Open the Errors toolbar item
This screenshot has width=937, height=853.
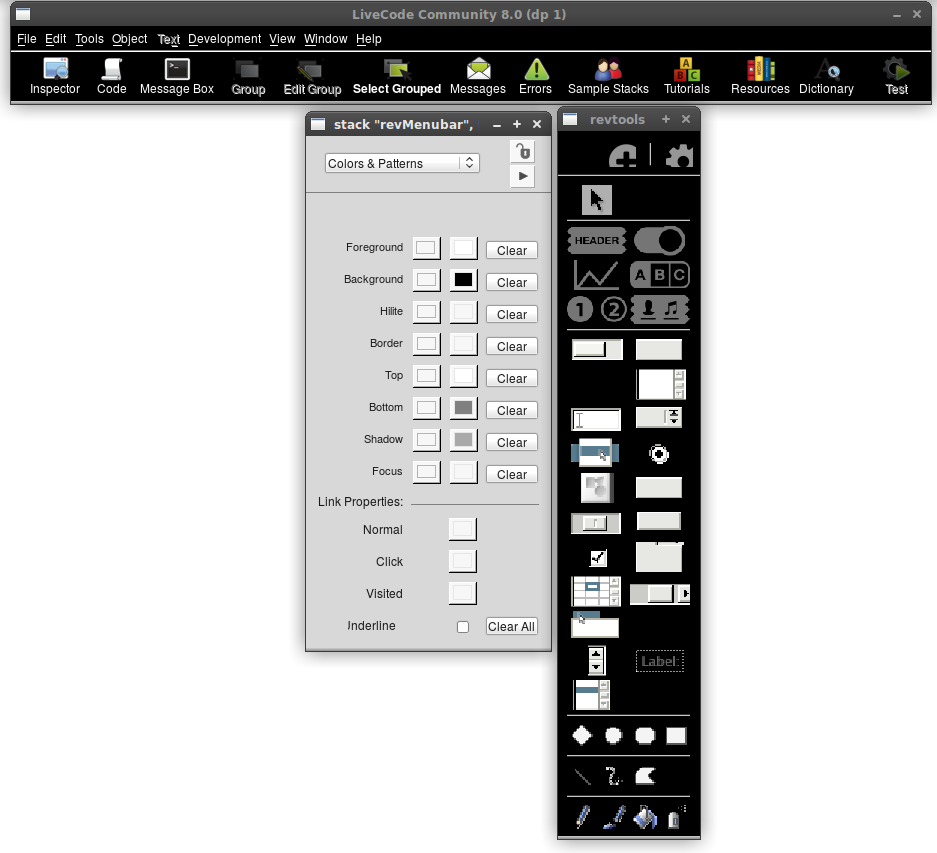[535, 76]
